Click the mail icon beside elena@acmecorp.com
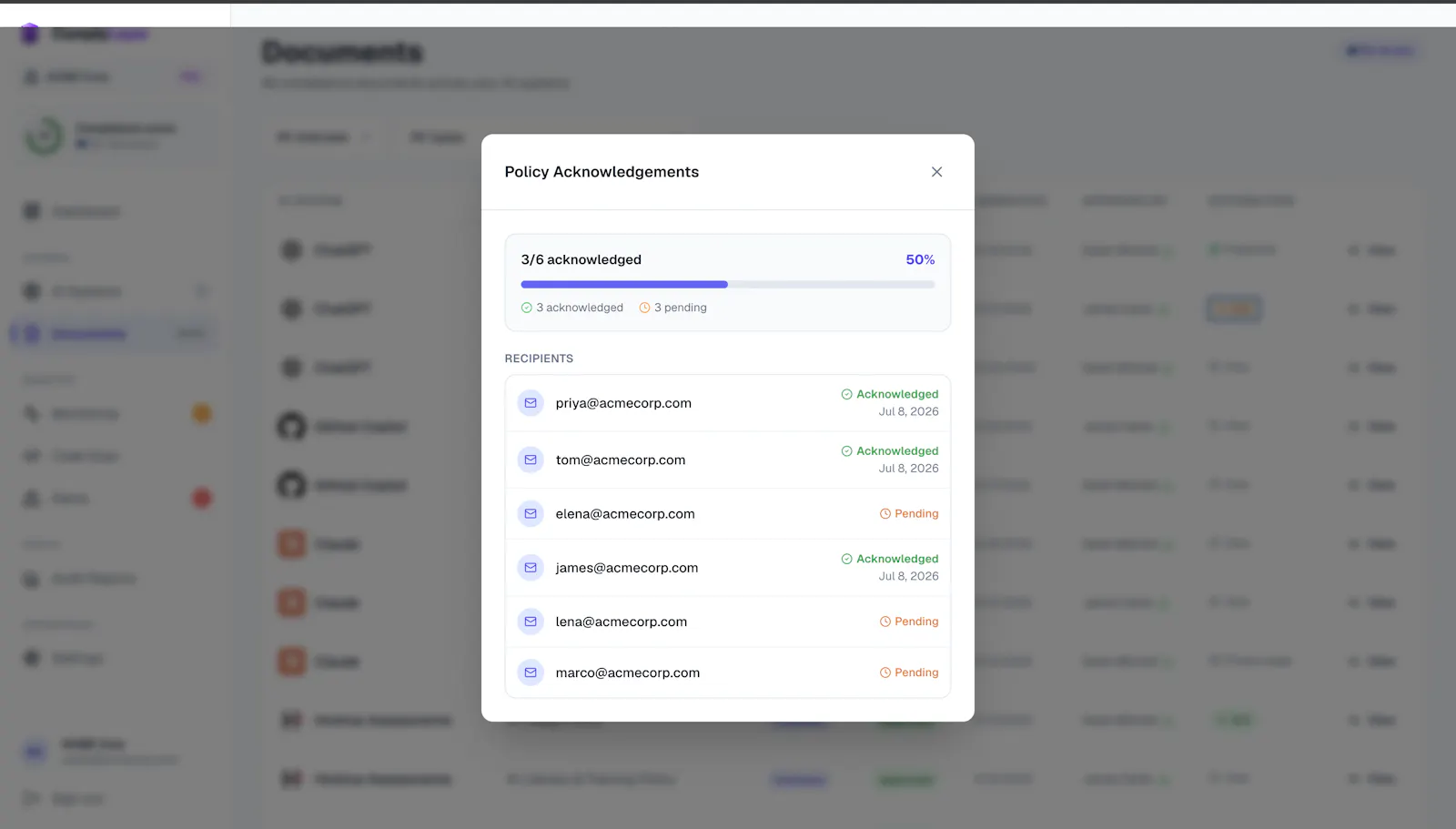The width and height of the screenshot is (1456, 829). click(531, 513)
